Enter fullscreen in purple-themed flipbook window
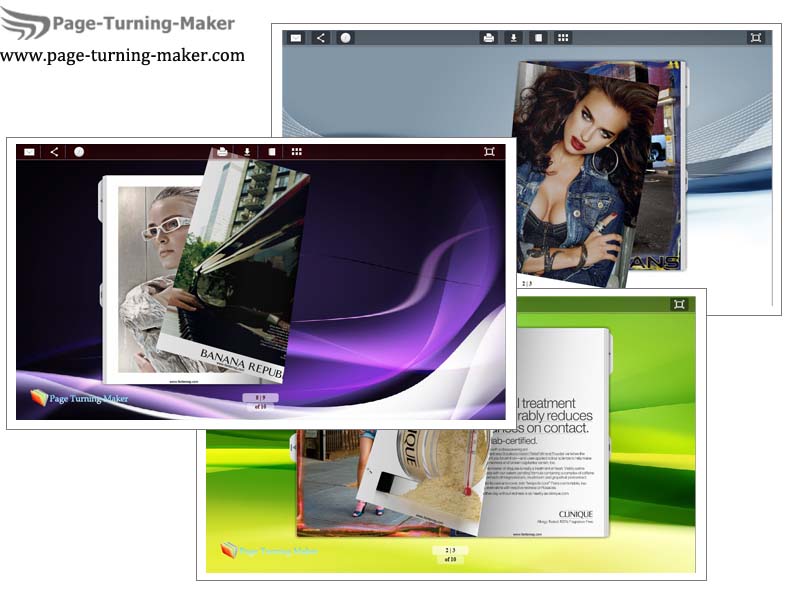Viewport: 800px width, 600px height. pyautogui.click(x=489, y=152)
